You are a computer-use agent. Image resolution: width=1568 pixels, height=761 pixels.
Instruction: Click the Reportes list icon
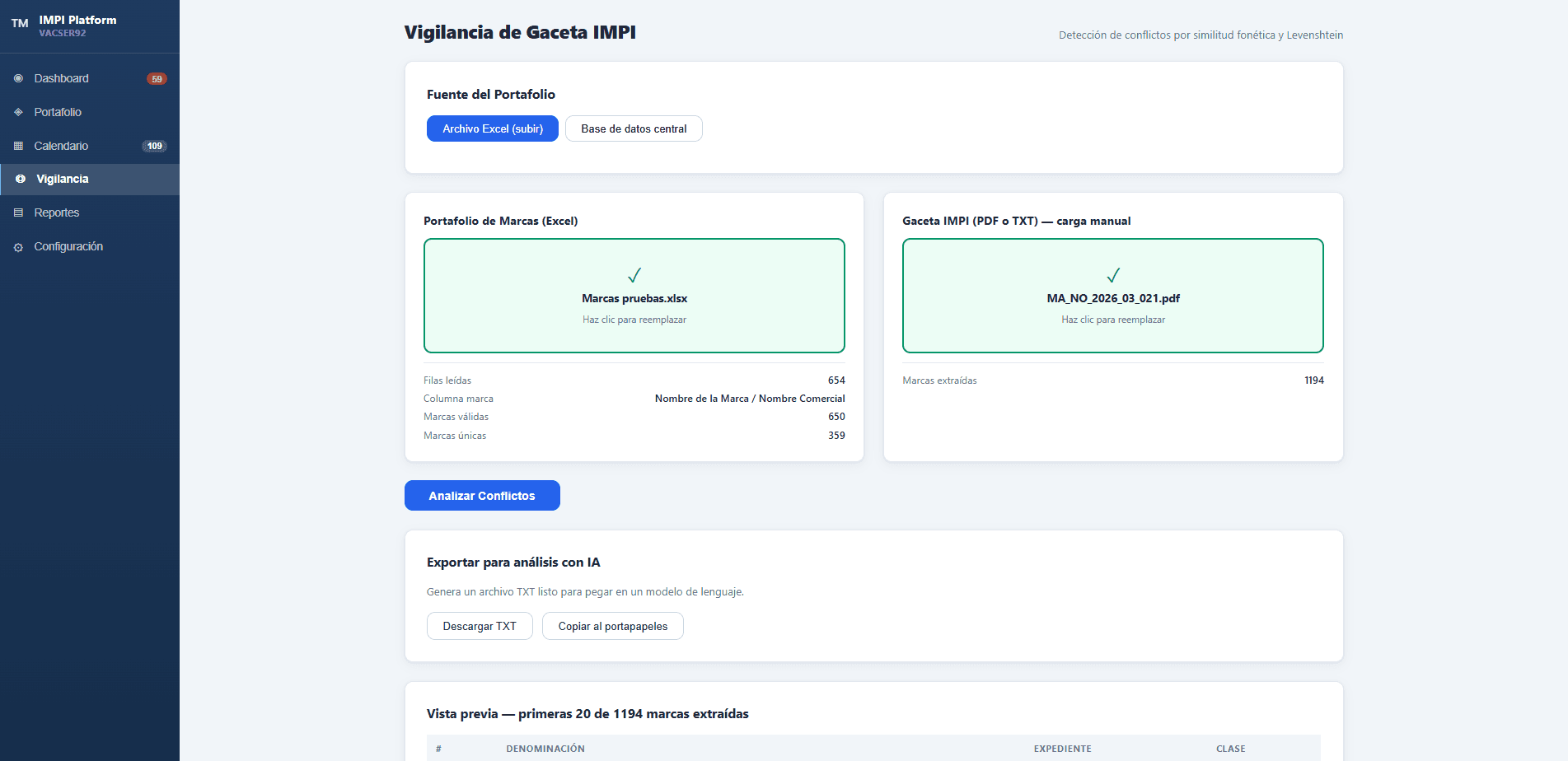pyautogui.click(x=18, y=212)
